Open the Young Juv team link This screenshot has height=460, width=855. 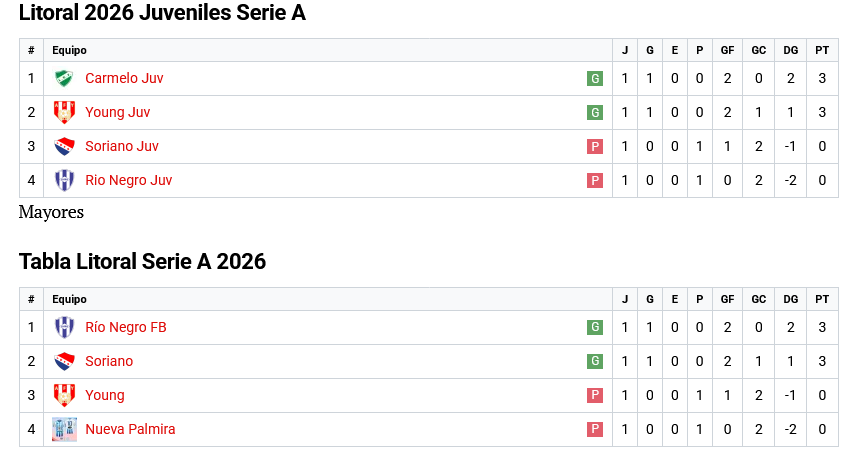click(117, 112)
